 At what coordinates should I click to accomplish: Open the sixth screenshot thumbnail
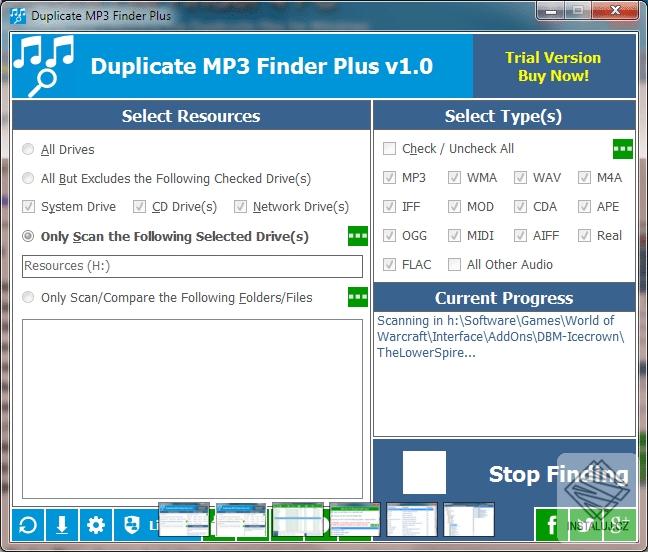click(x=469, y=520)
